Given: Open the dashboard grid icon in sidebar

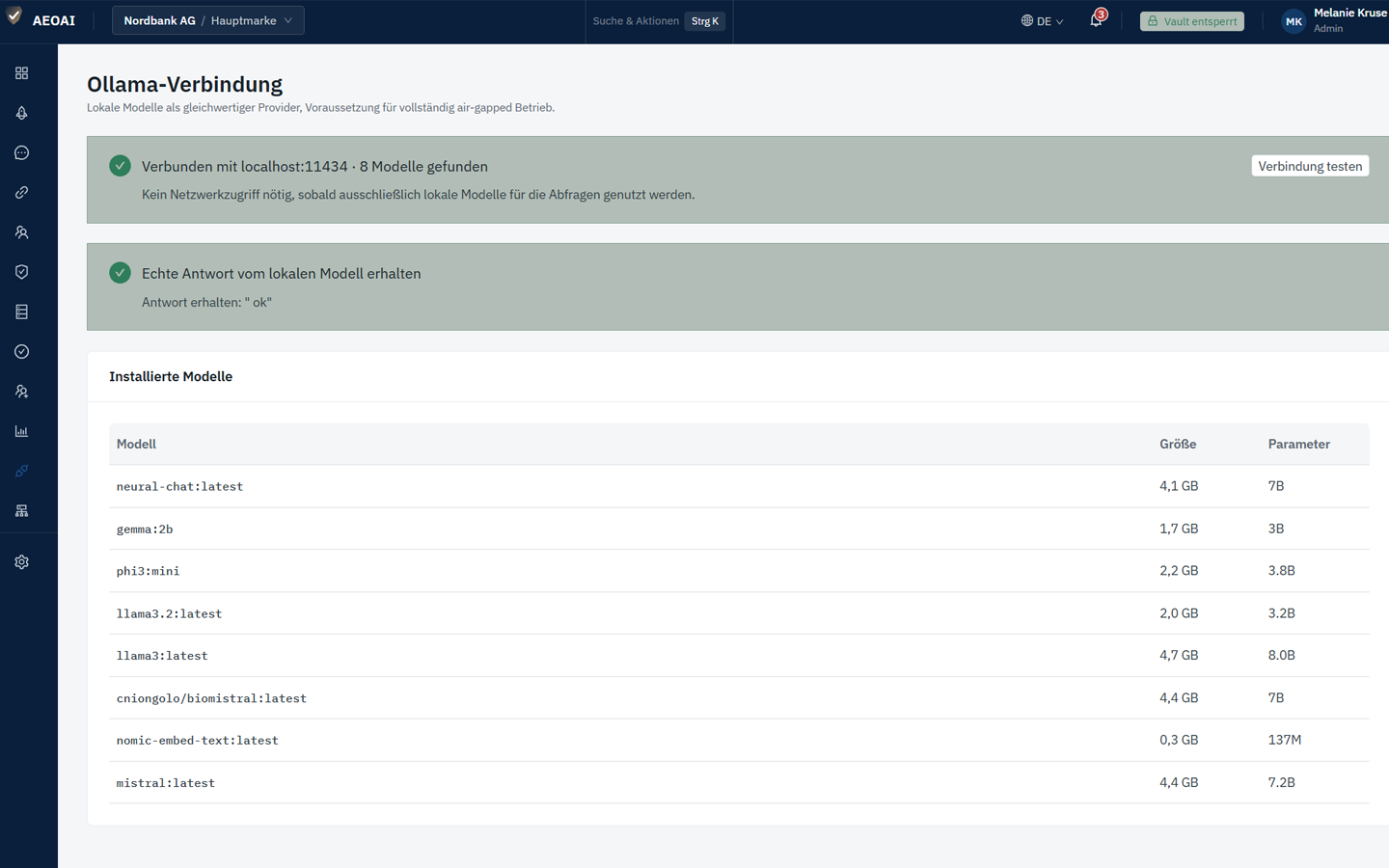Looking at the screenshot, I should pos(21,73).
